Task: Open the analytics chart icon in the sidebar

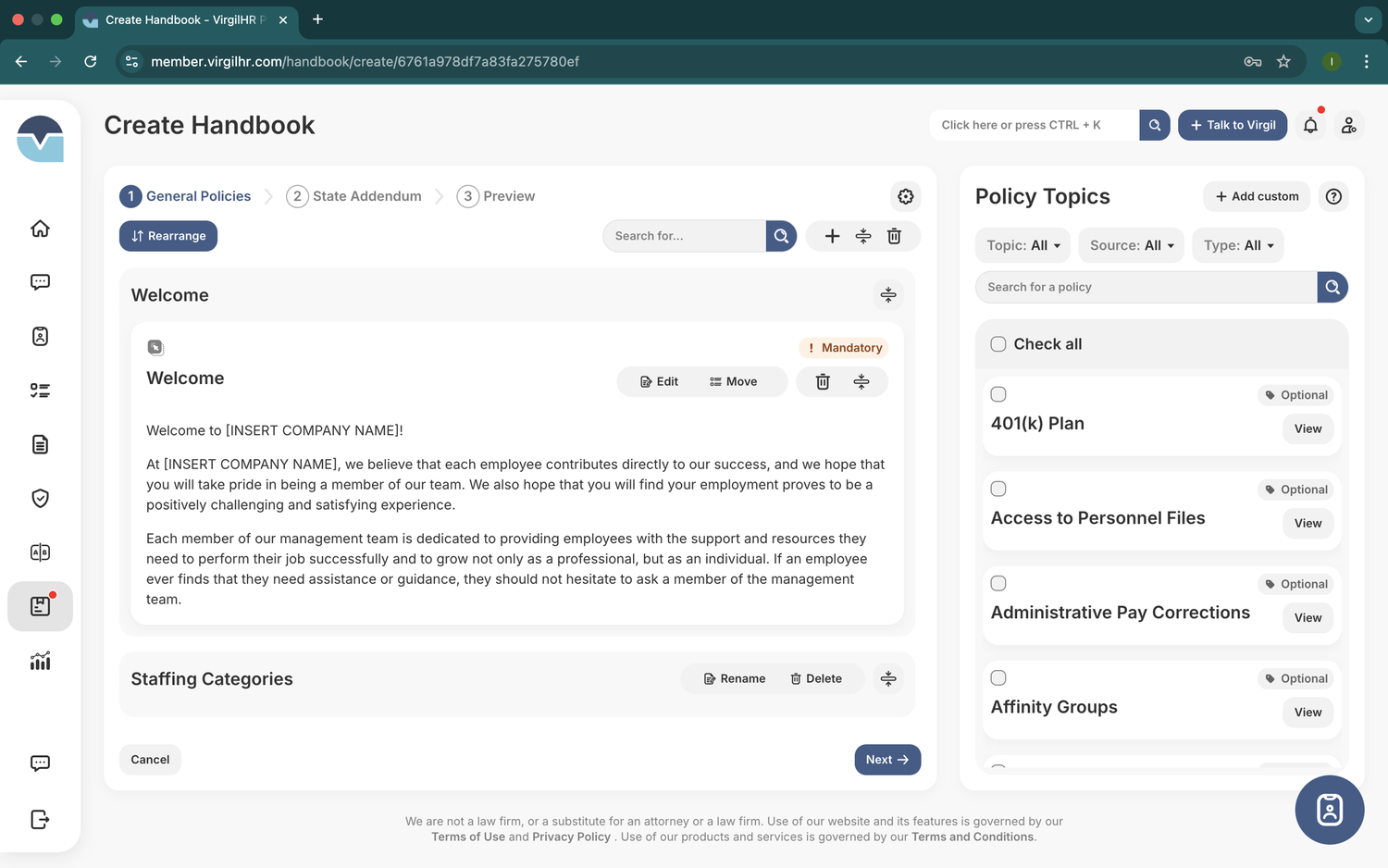Action: click(40, 661)
